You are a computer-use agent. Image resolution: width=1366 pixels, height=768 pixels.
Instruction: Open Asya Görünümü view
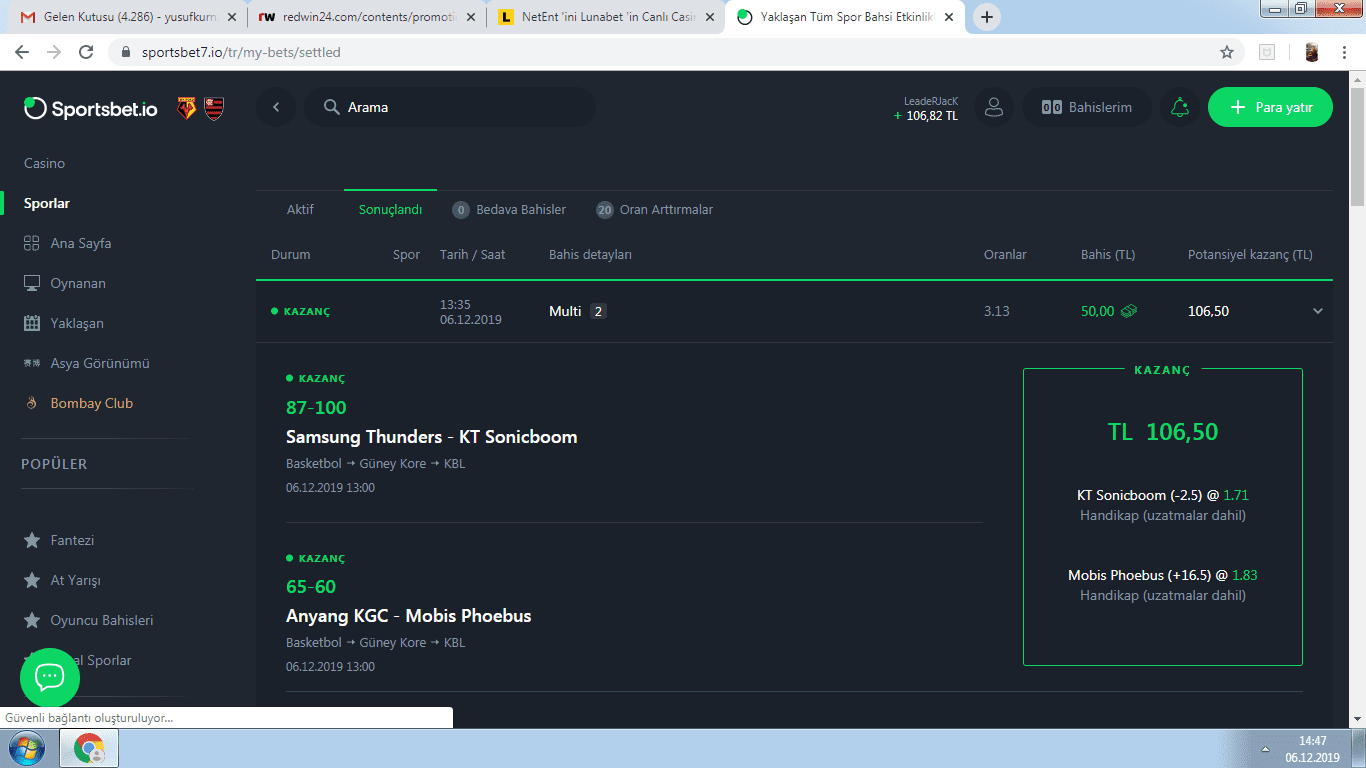pyautogui.click(x=100, y=363)
